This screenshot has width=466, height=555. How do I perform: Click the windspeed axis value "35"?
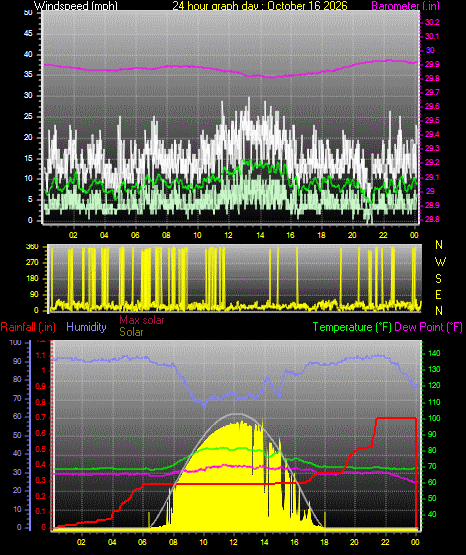coord(28,75)
